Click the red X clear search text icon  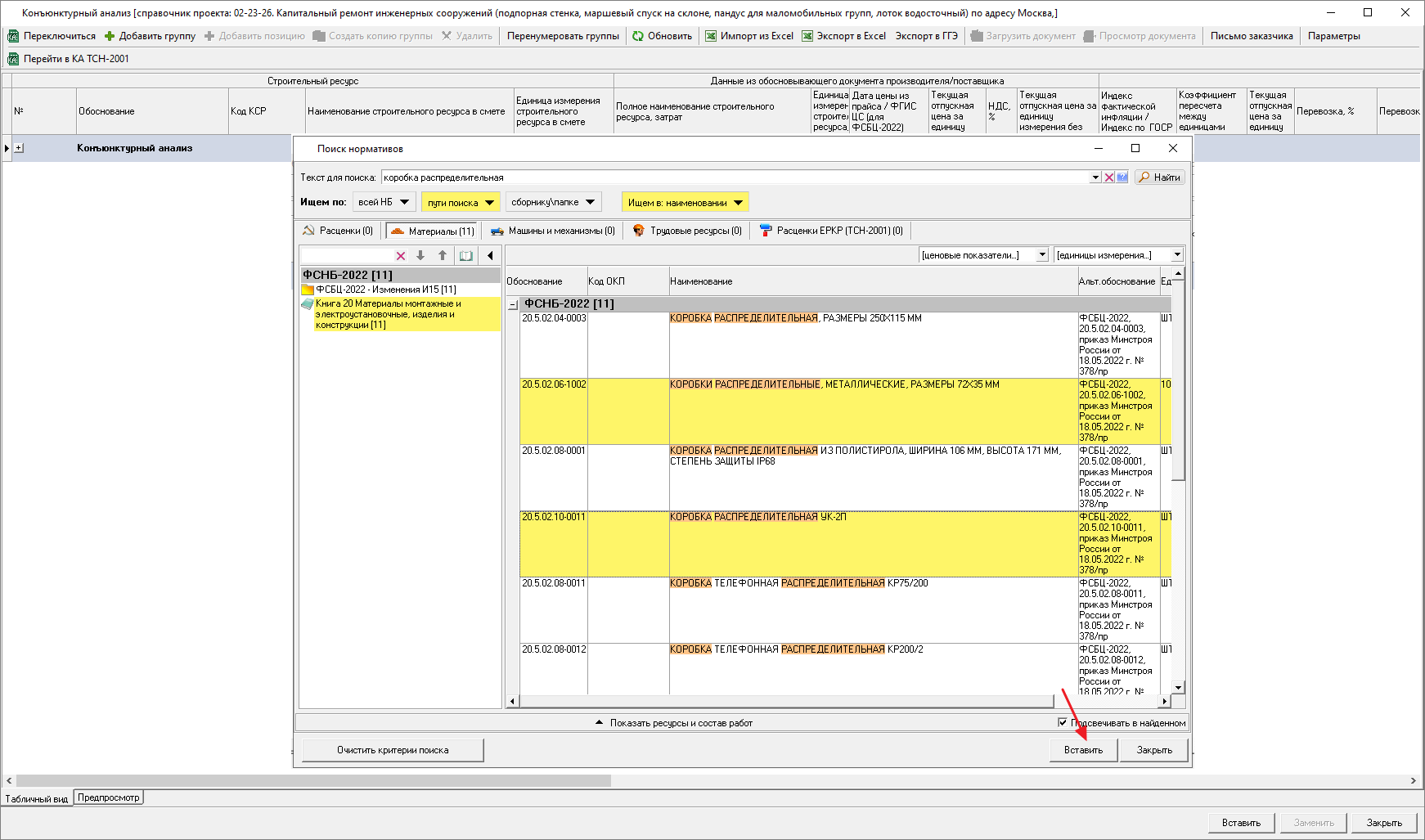point(1109,177)
